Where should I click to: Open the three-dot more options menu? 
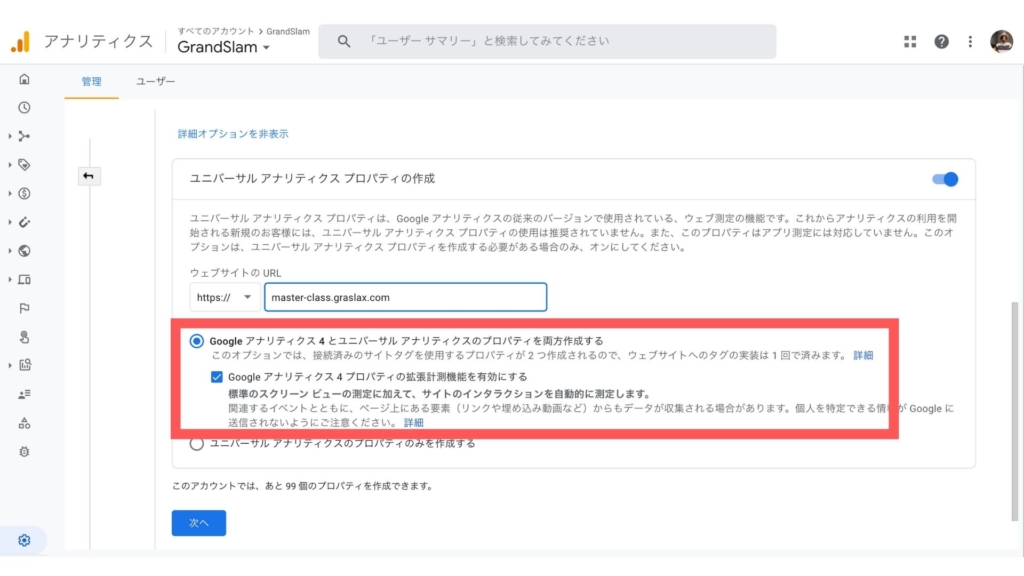point(970,41)
